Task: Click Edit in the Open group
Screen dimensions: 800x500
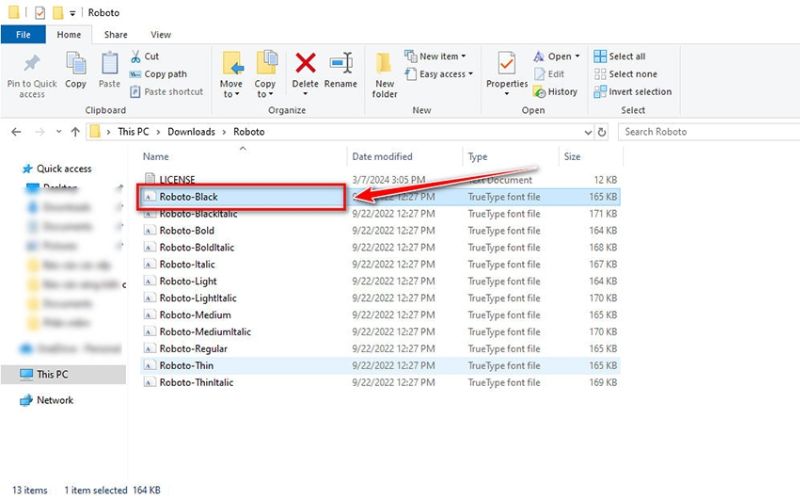Action: point(549,74)
